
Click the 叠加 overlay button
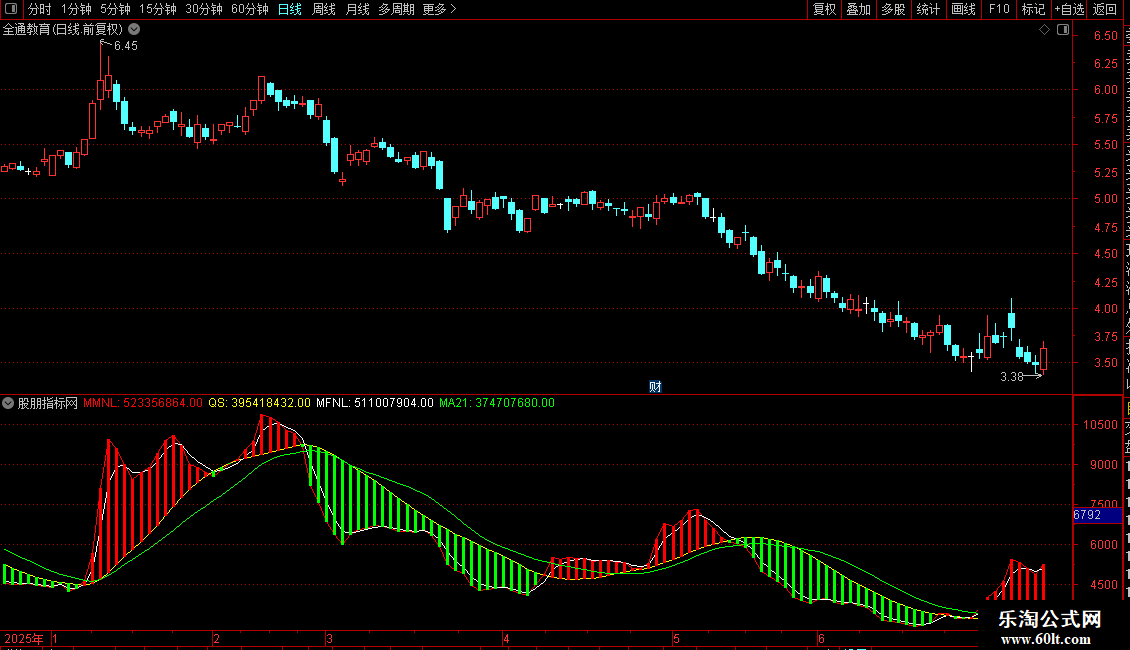point(858,9)
